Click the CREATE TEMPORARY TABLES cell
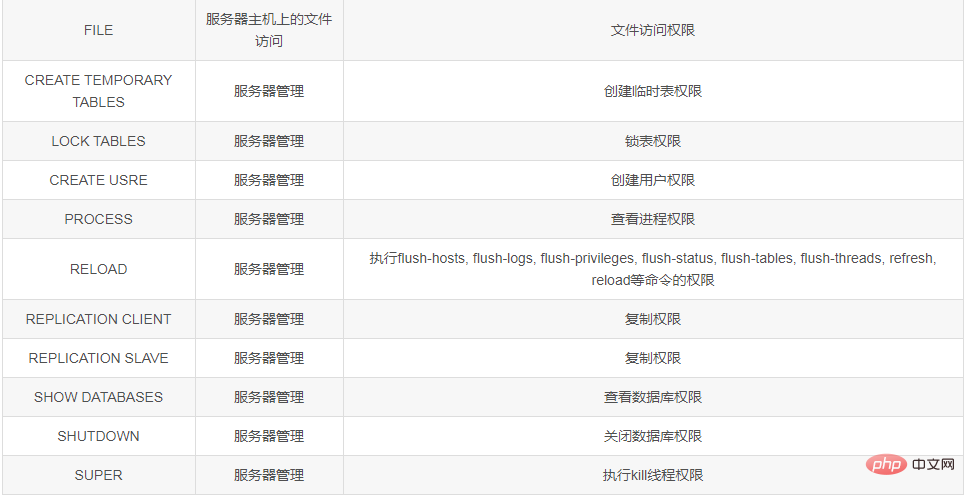Viewport: 965px width, 497px height. pyautogui.click(x=98, y=91)
